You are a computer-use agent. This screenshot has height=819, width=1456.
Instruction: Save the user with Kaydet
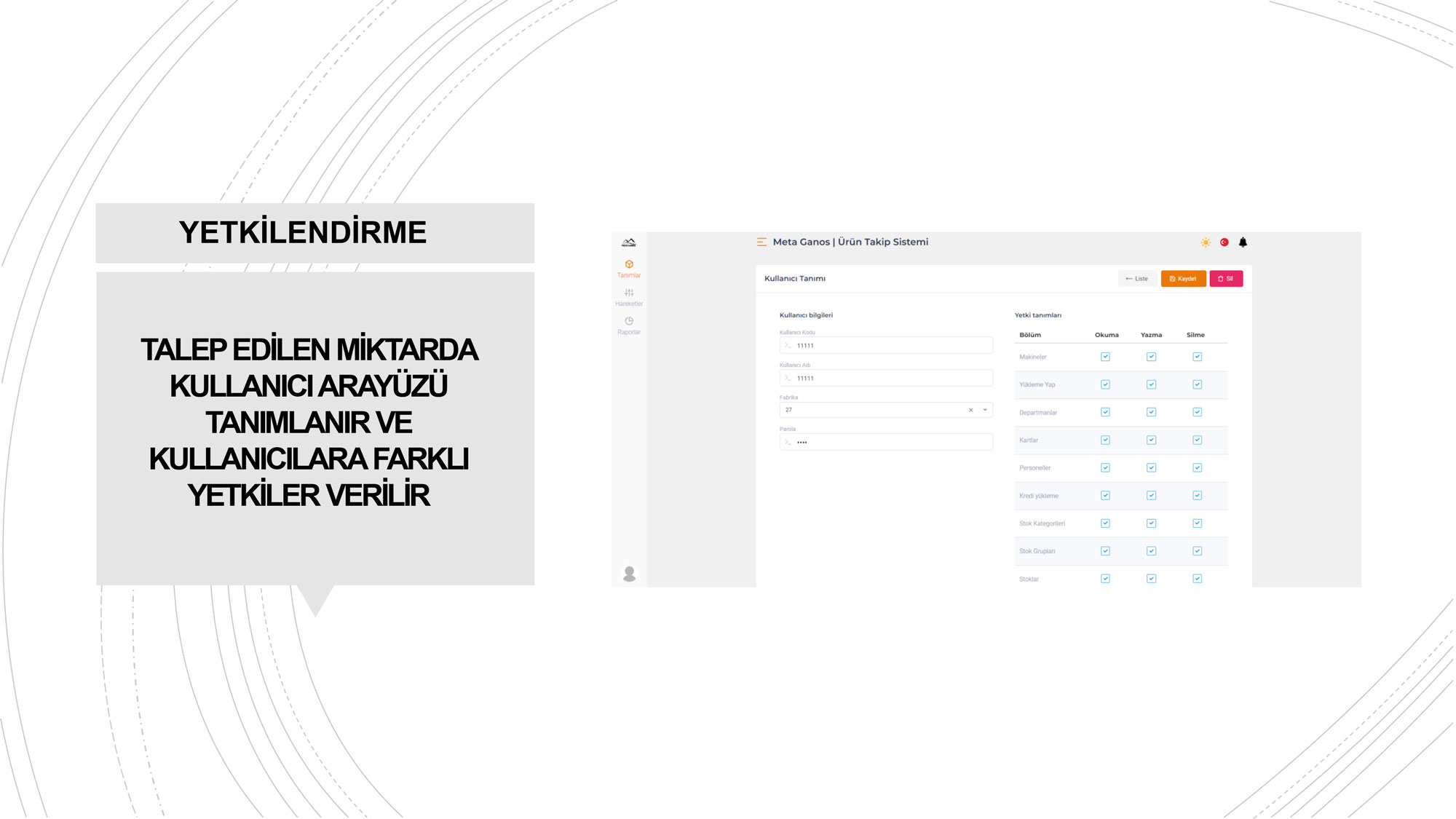coord(1183,279)
